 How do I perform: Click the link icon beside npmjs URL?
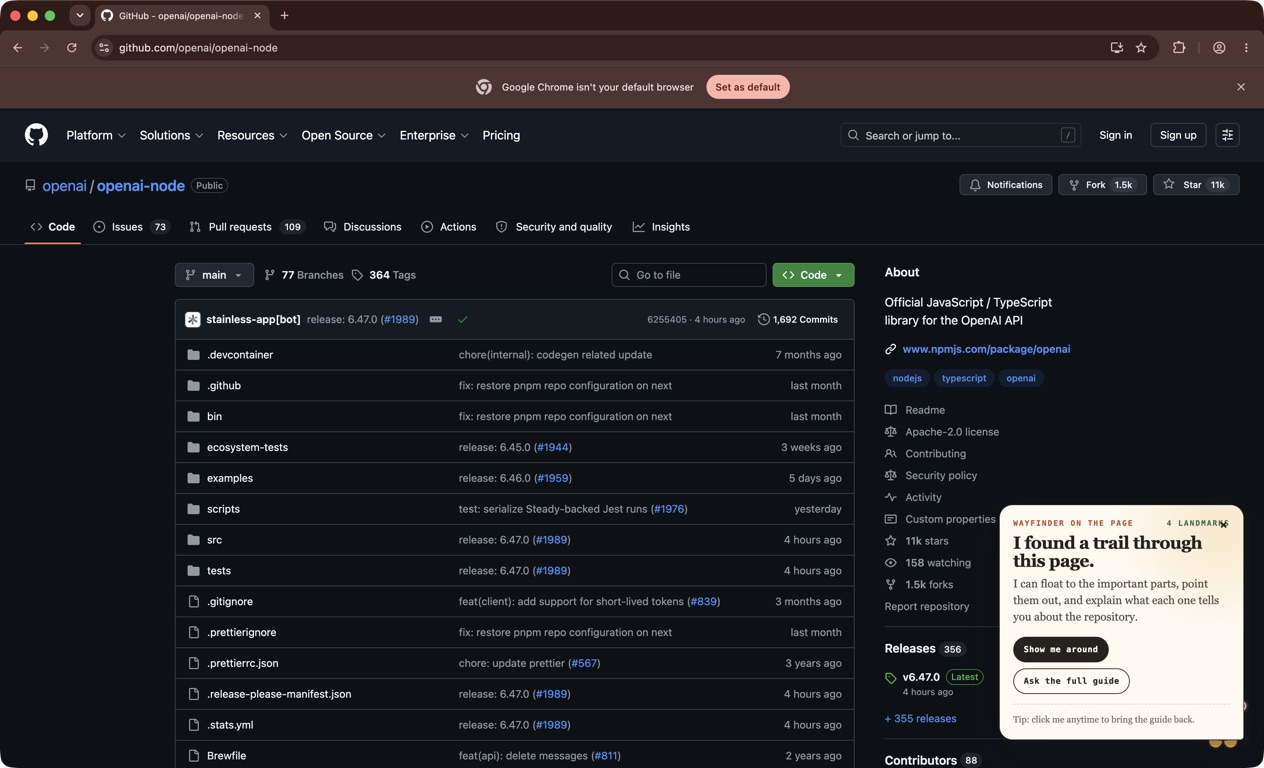point(890,349)
